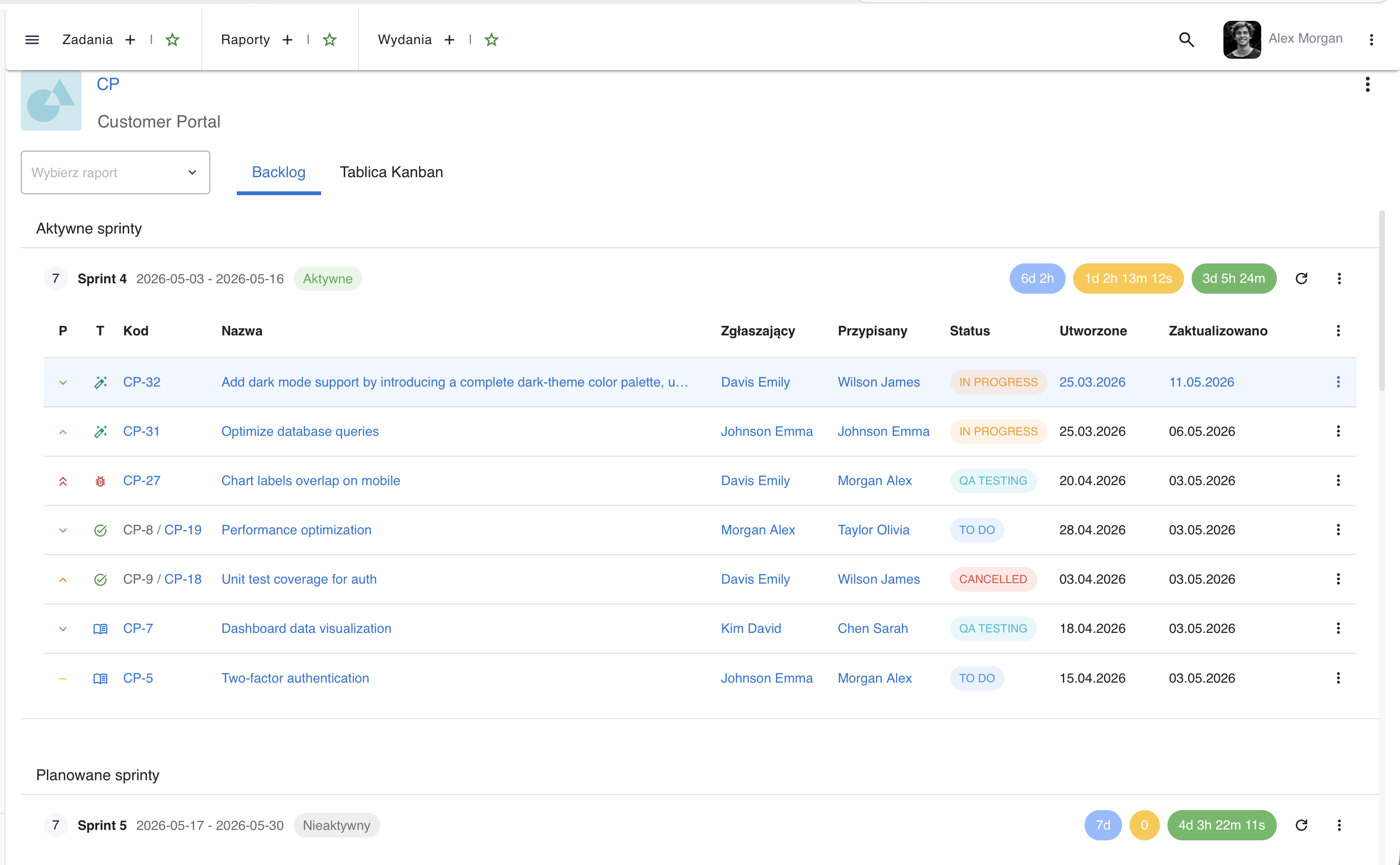
Task: Open row menu for CP-5
Action: 1338,678
